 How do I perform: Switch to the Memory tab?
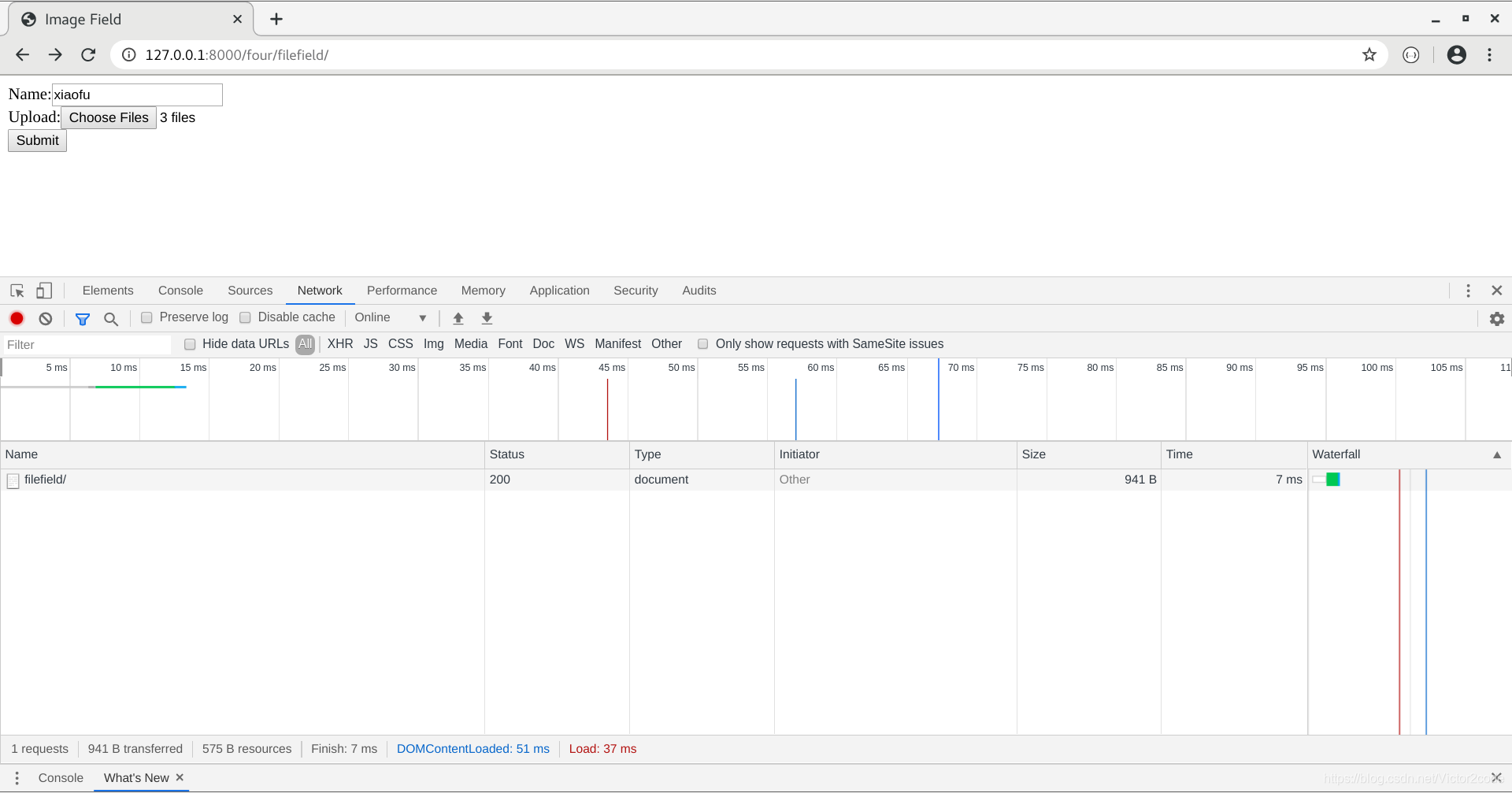tap(484, 291)
